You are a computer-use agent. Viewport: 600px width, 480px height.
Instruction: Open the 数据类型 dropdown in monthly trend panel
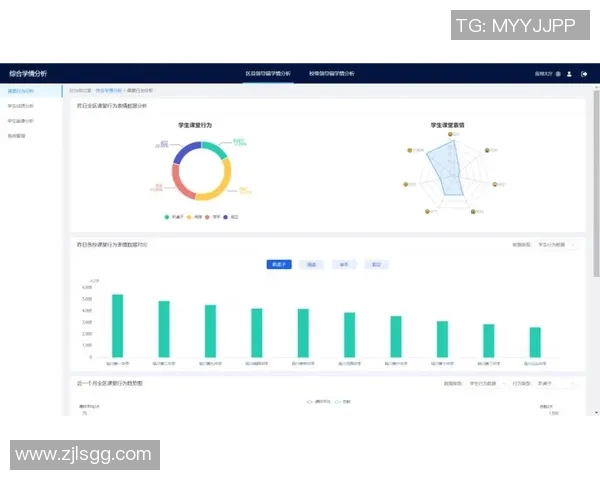[487, 383]
